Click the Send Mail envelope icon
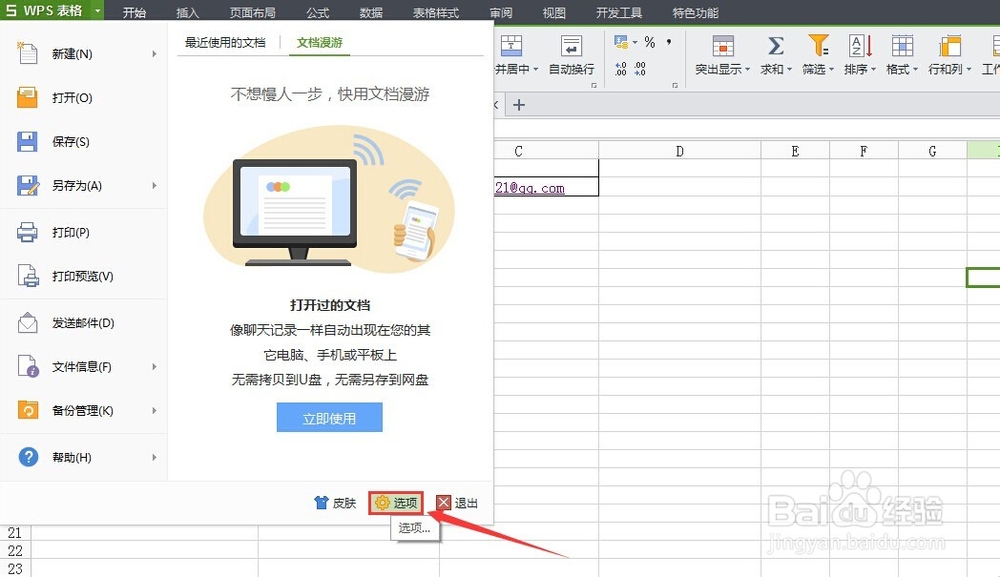 point(27,323)
